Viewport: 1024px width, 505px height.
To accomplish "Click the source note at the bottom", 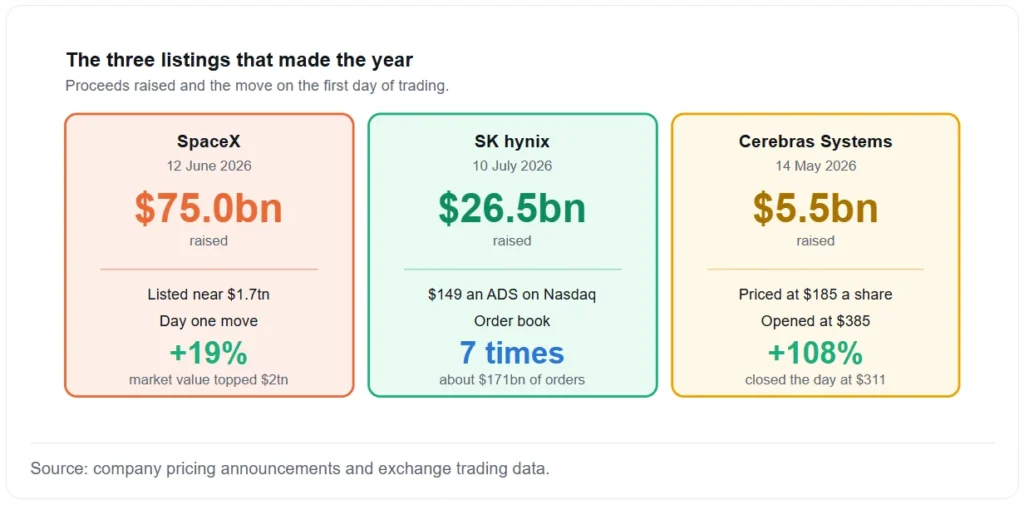I will [x=290, y=468].
